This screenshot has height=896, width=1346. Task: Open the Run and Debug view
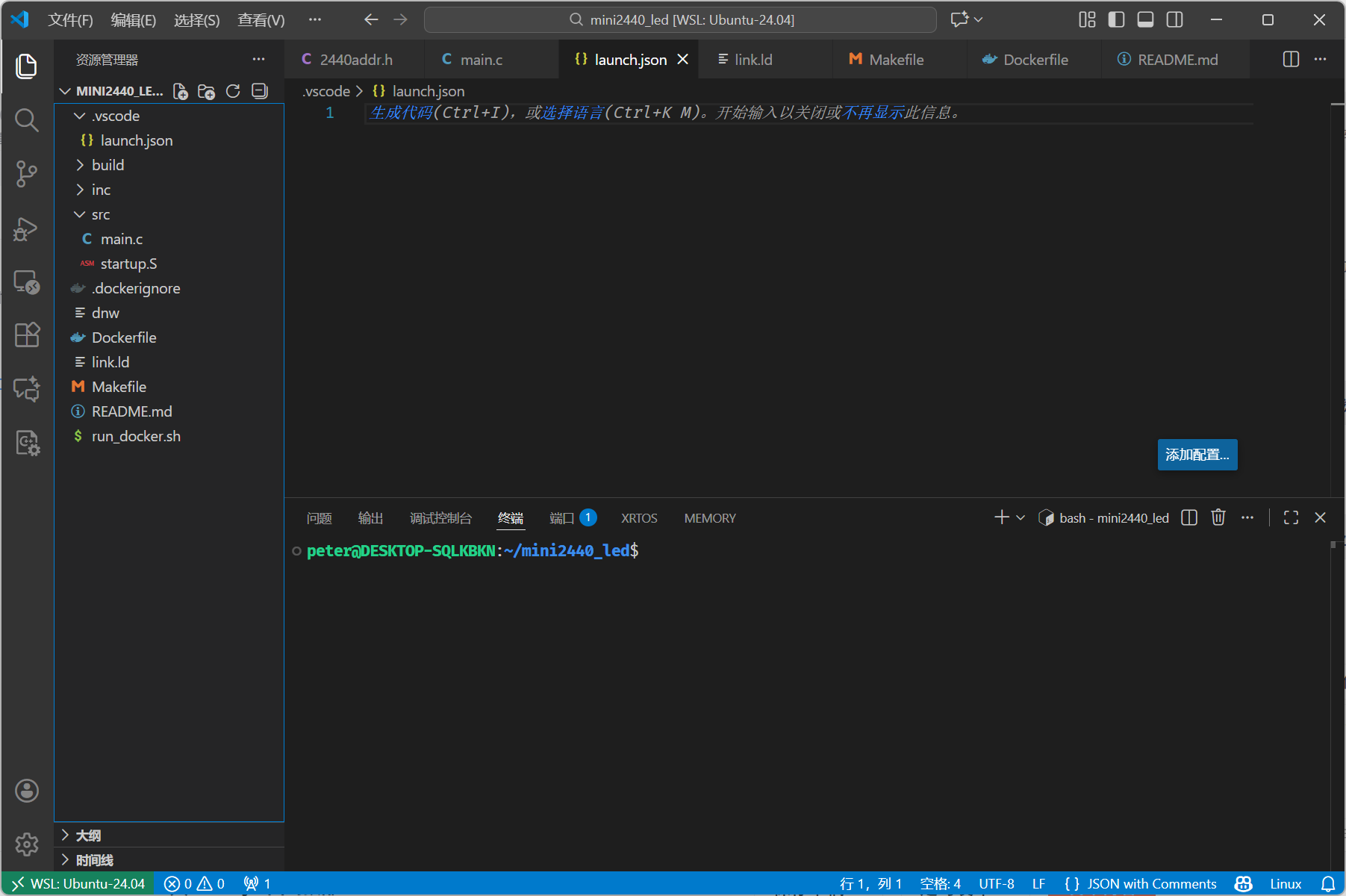(x=27, y=228)
